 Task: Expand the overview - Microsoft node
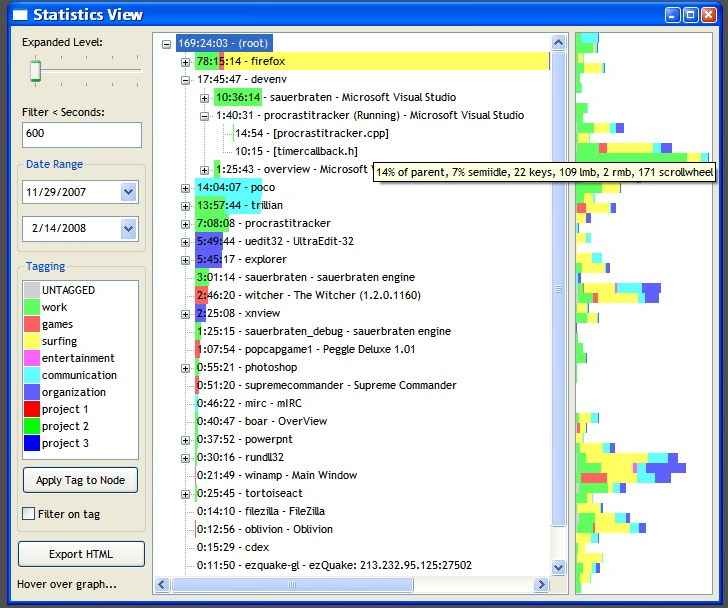point(204,170)
